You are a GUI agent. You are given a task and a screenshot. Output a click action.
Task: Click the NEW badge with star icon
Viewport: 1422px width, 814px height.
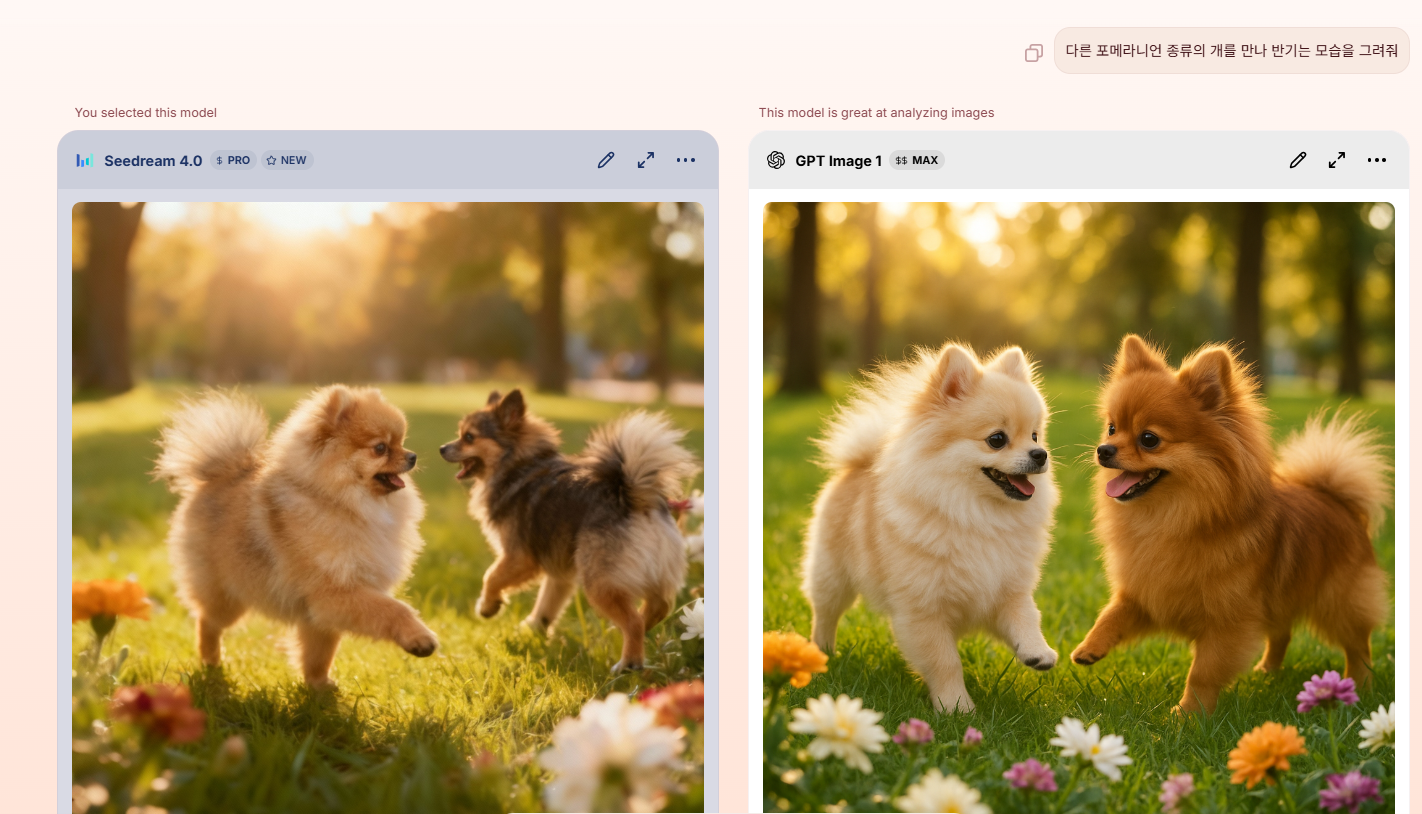coord(287,161)
